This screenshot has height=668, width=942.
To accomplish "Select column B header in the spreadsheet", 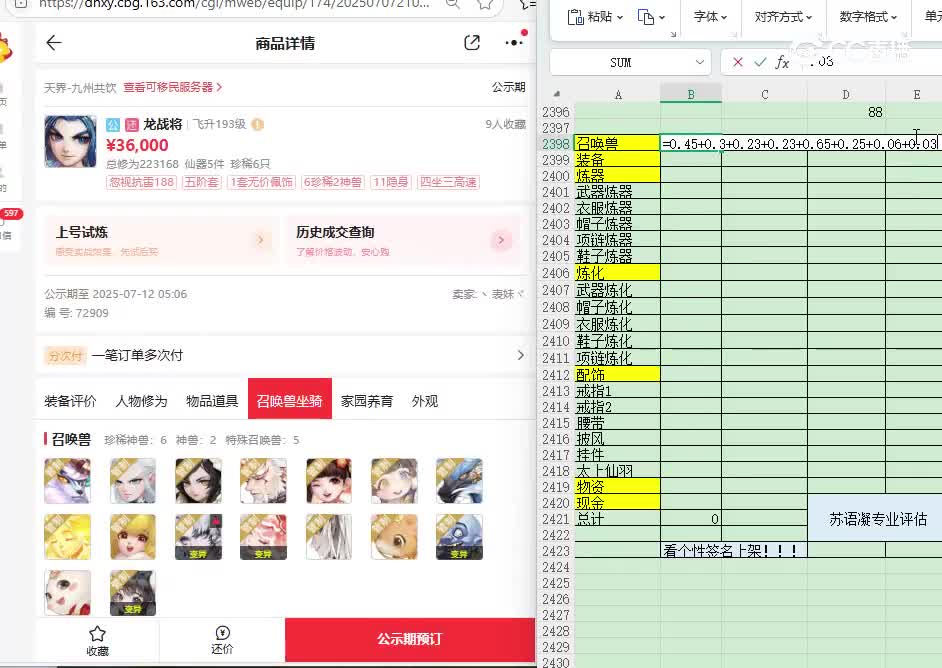I will [691, 94].
